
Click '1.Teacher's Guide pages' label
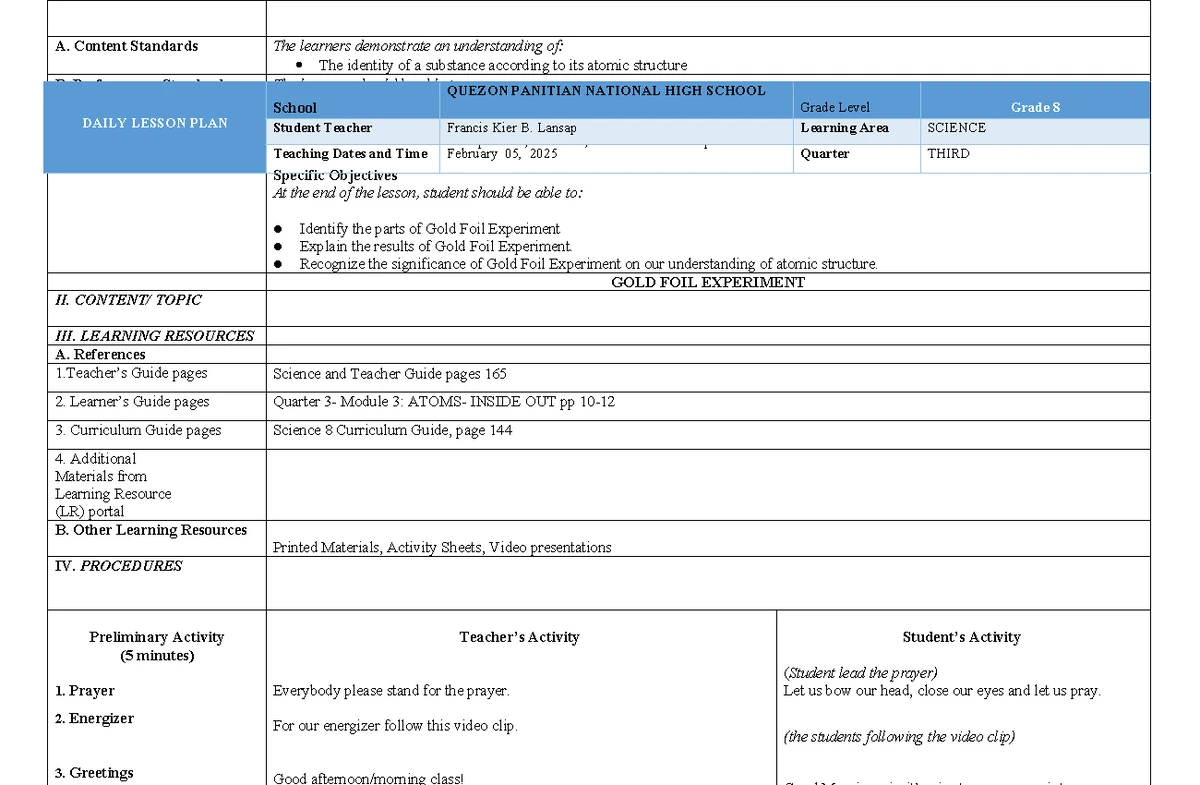click(131, 373)
